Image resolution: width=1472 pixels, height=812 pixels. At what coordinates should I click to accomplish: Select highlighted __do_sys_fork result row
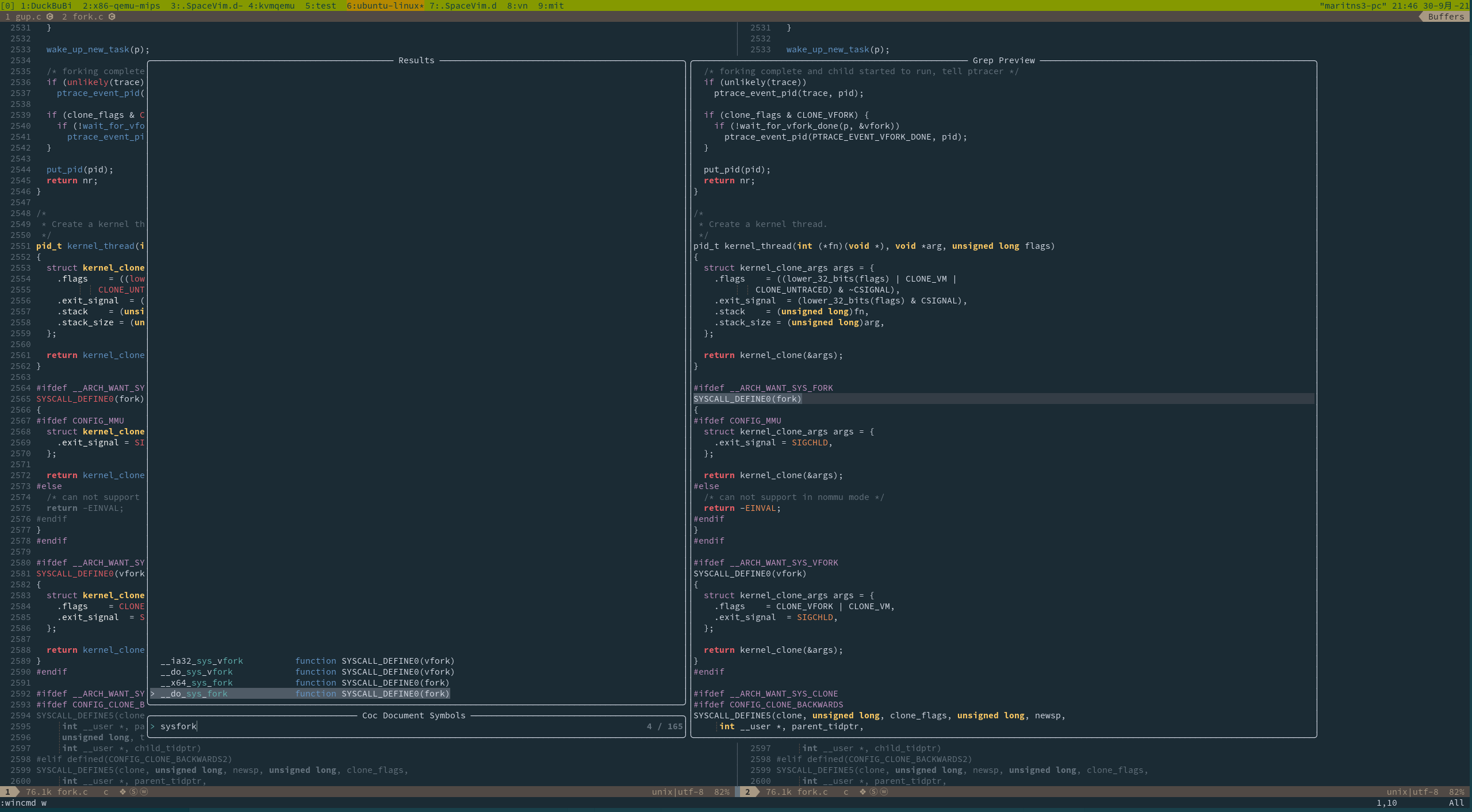click(x=300, y=694)
